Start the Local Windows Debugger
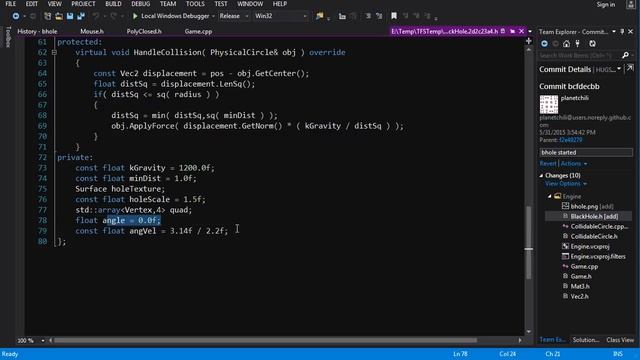Screen dimensions: 640x360 pyautogui.click(x=170, y=16)
